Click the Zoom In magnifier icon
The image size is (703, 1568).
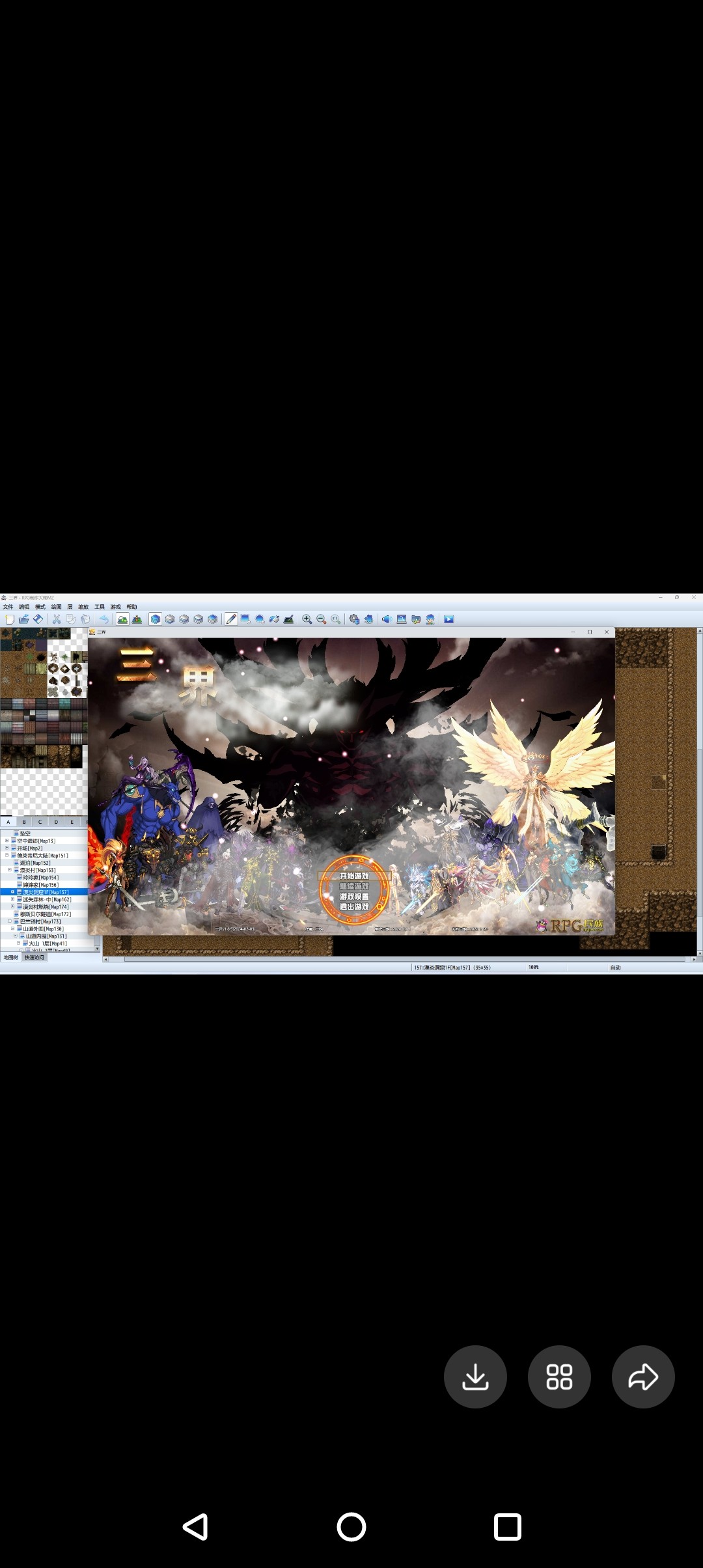coord(307,619)
